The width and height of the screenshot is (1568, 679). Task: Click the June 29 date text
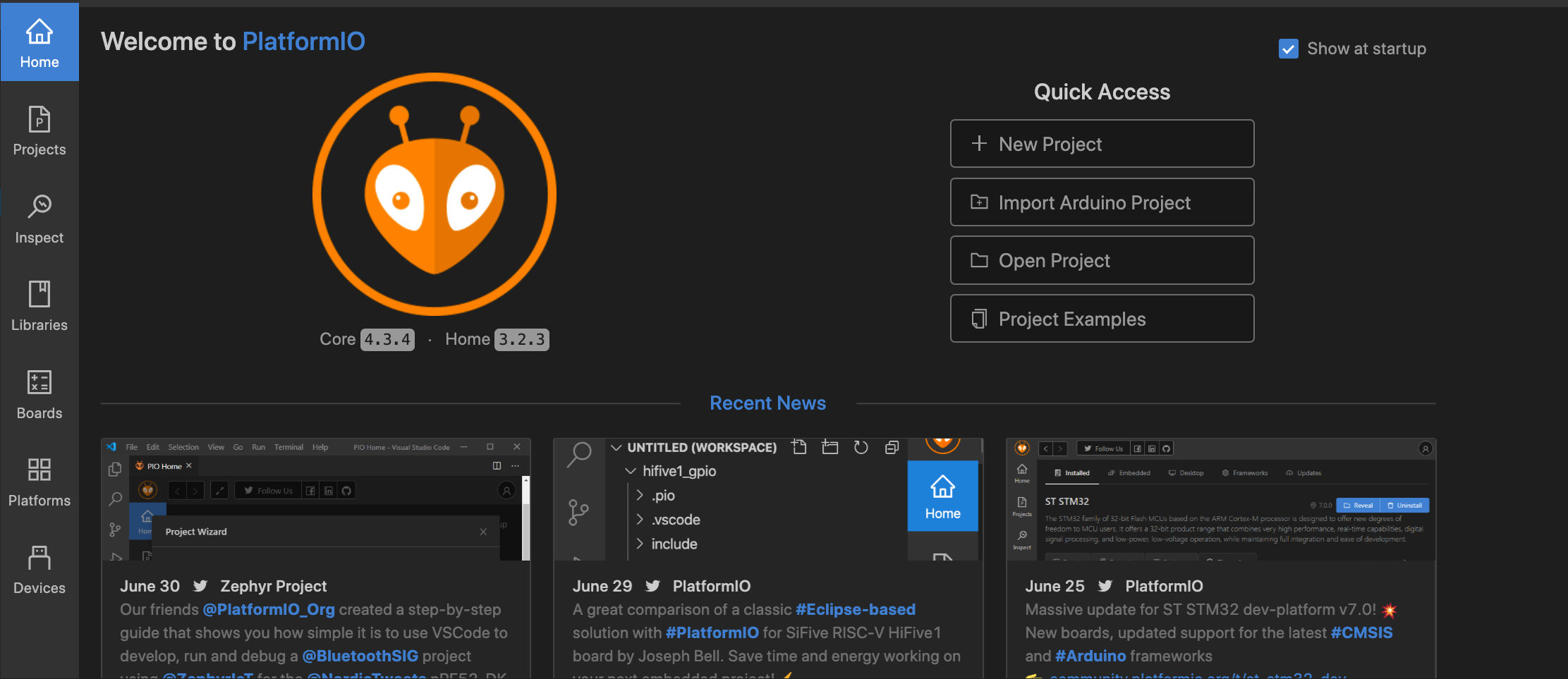coord(602,586)
